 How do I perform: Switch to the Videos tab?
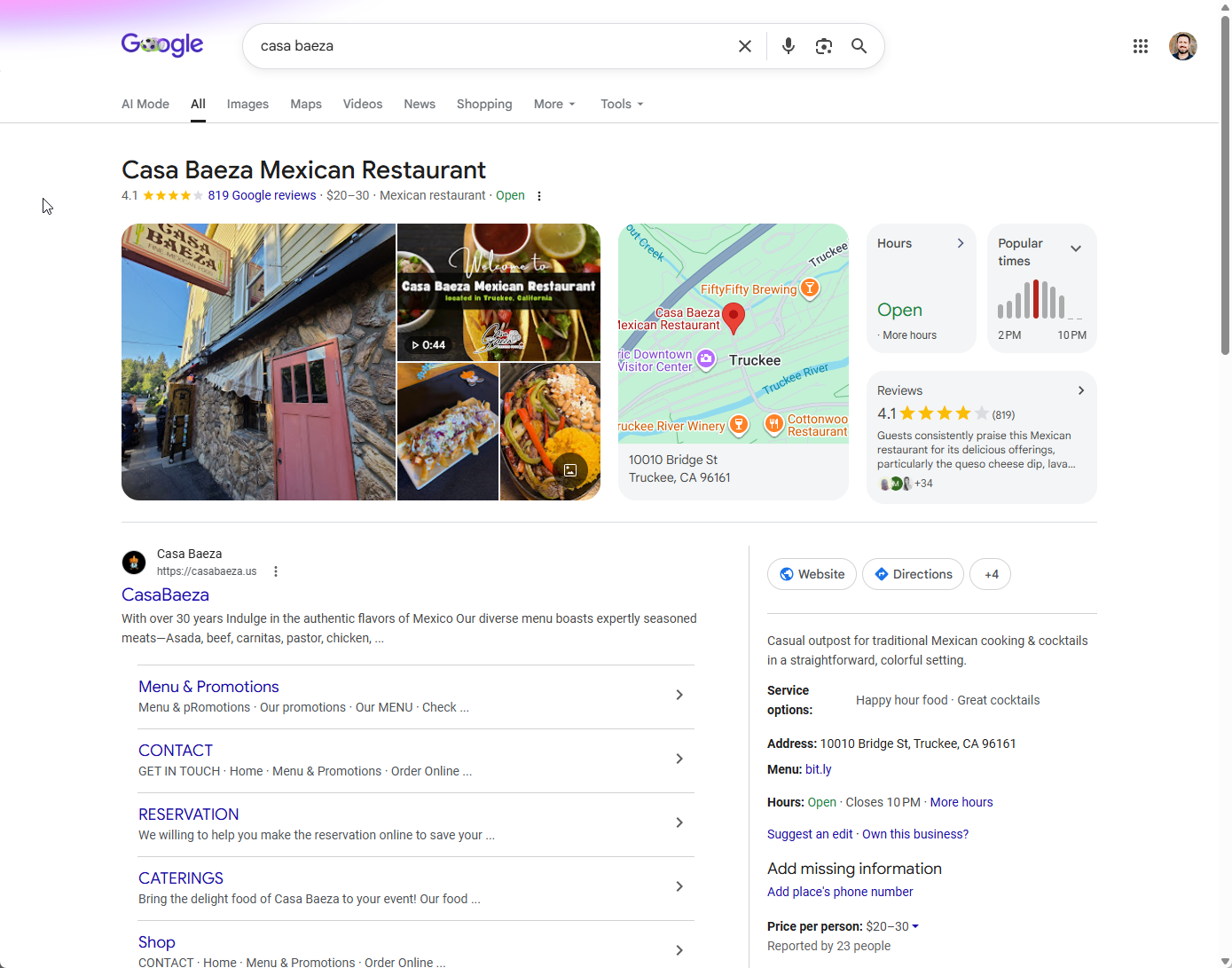[363, 104]
